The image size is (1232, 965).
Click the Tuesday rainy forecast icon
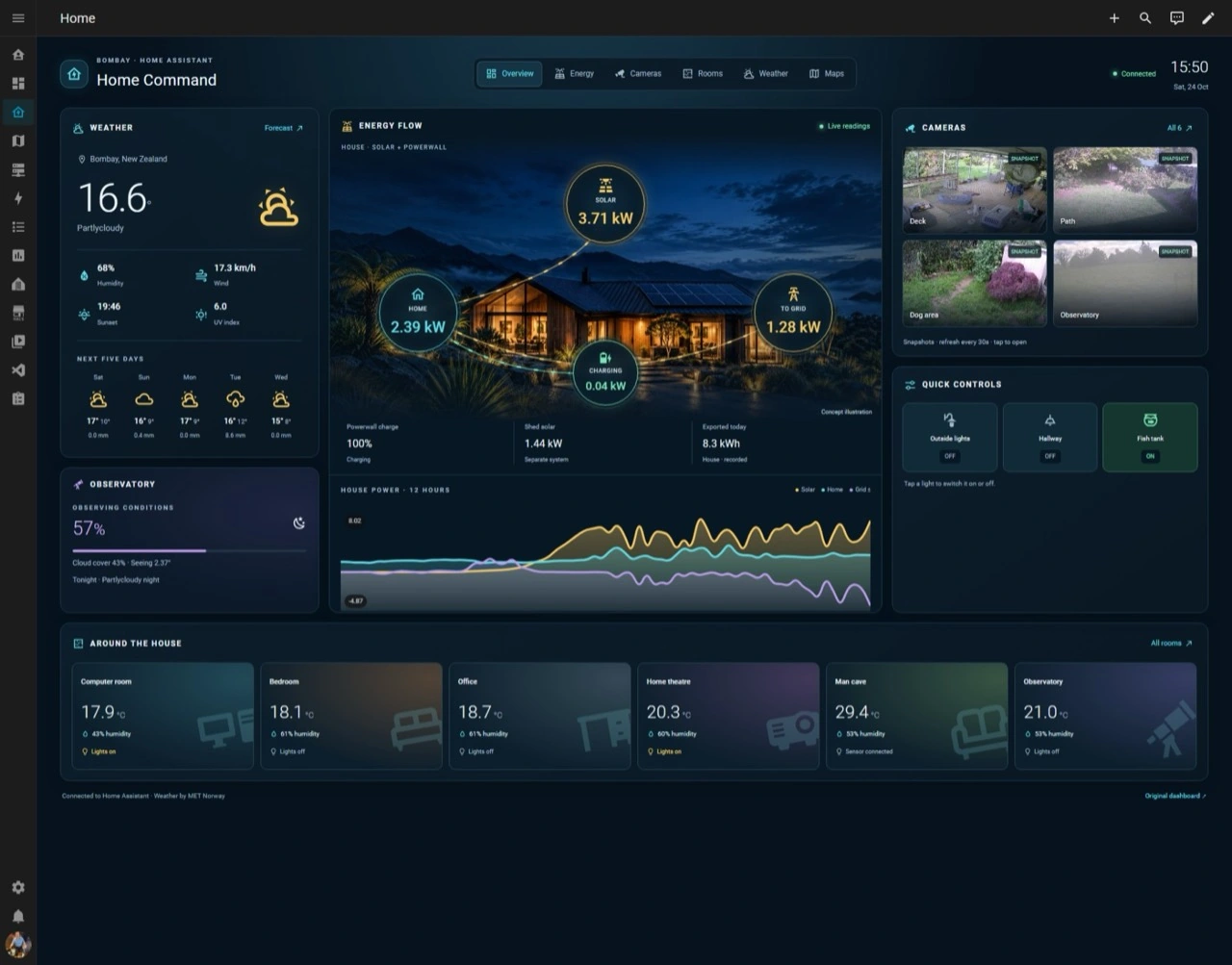click(x=235, y=399)
